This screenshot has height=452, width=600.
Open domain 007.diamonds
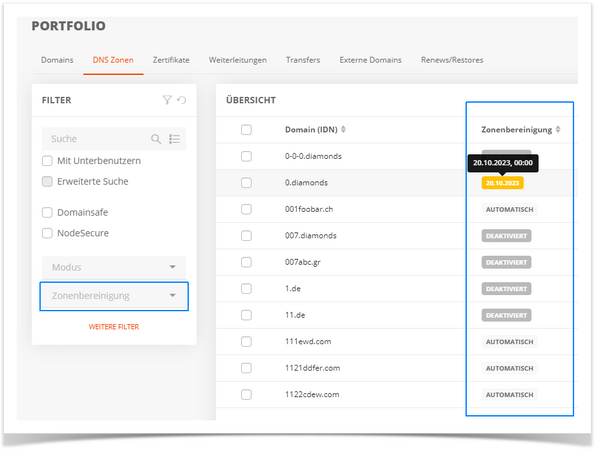click(x=310, y=236)
